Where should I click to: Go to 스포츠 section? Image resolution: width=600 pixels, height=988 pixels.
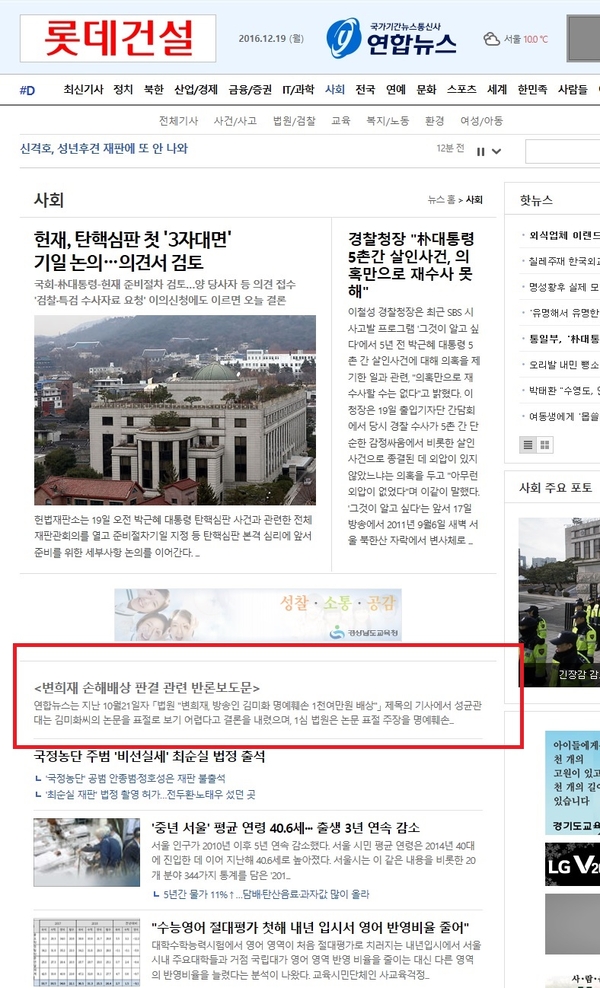461,89
